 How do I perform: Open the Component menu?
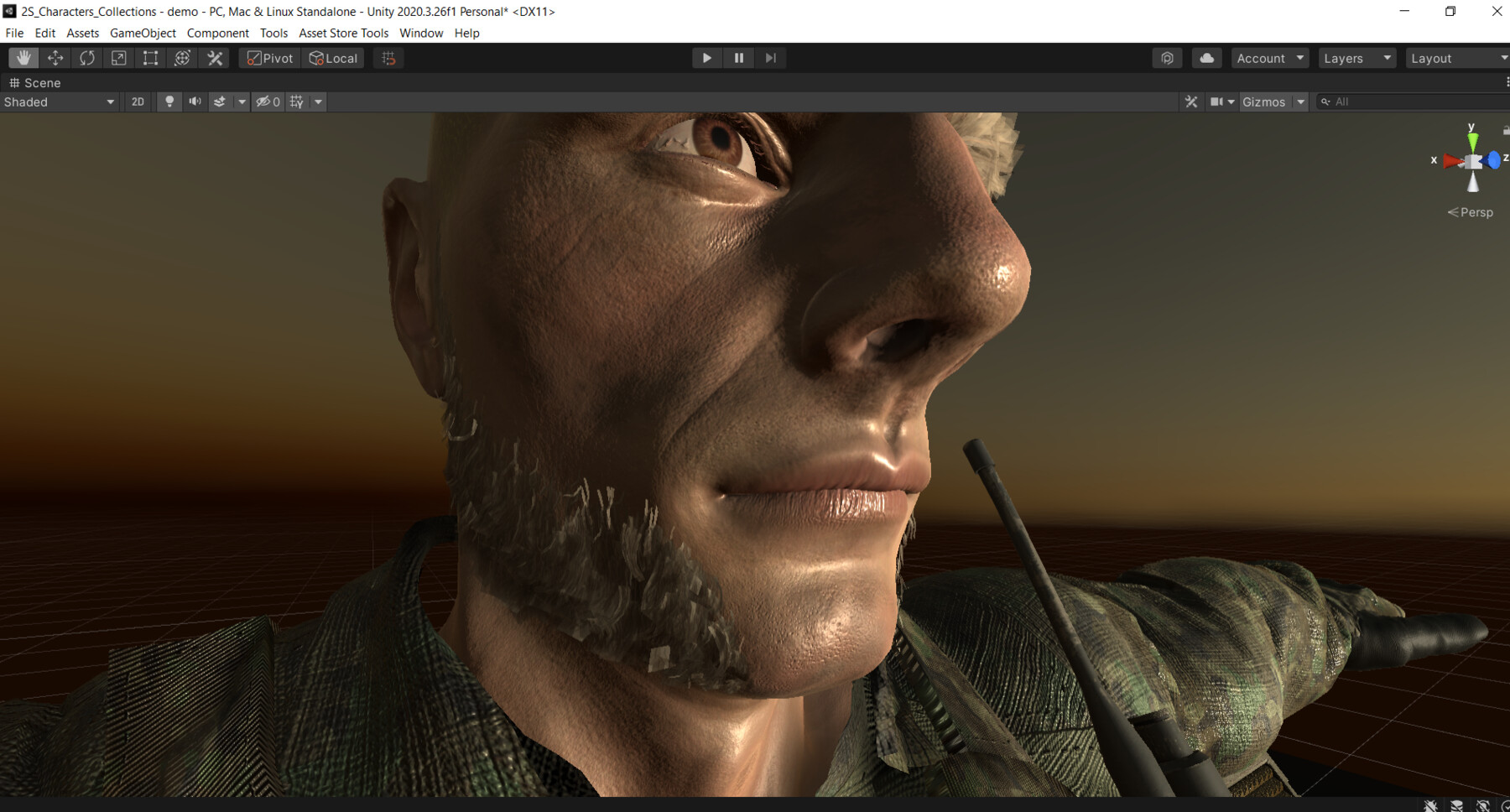(218, 34)
